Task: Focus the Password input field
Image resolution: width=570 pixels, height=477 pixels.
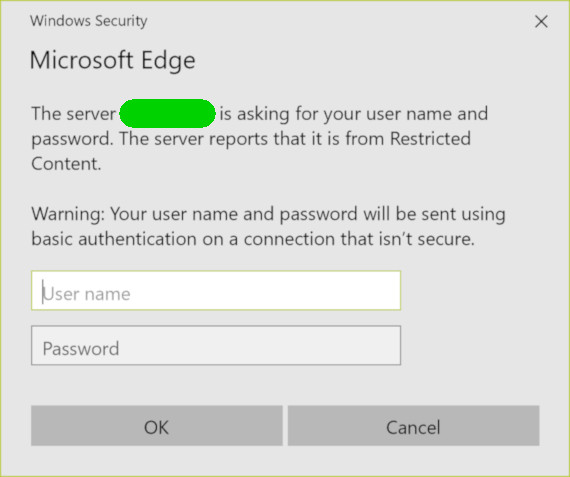Action: click(216, 345)
